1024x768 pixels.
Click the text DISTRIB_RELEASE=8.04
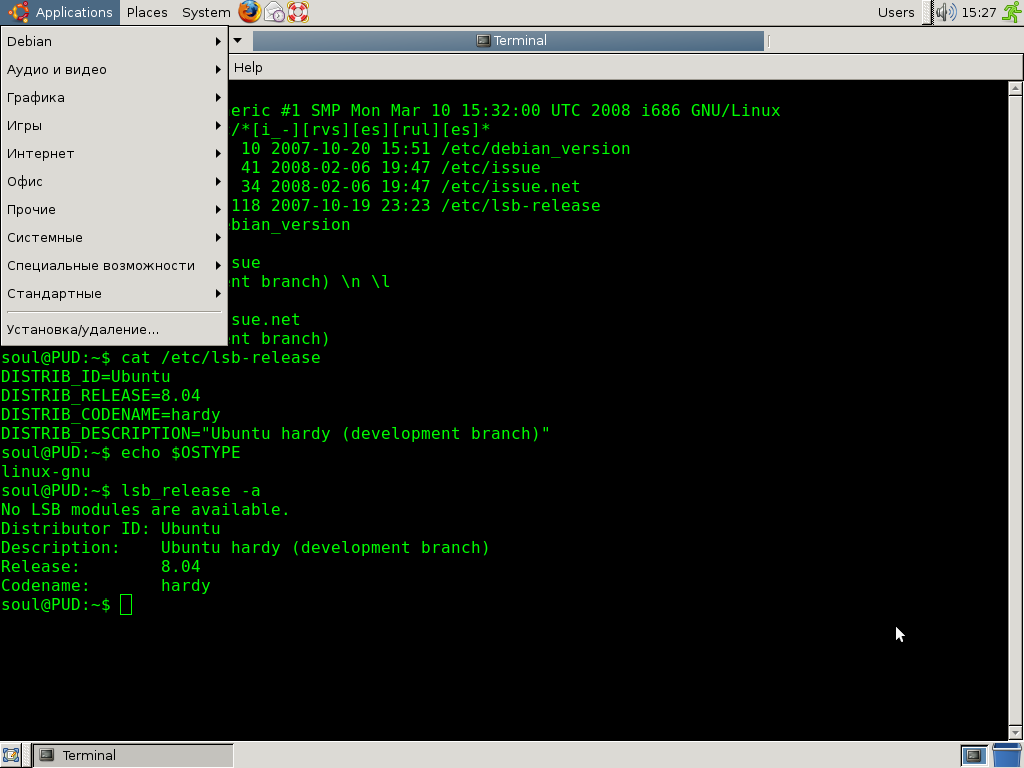point(101,396)
